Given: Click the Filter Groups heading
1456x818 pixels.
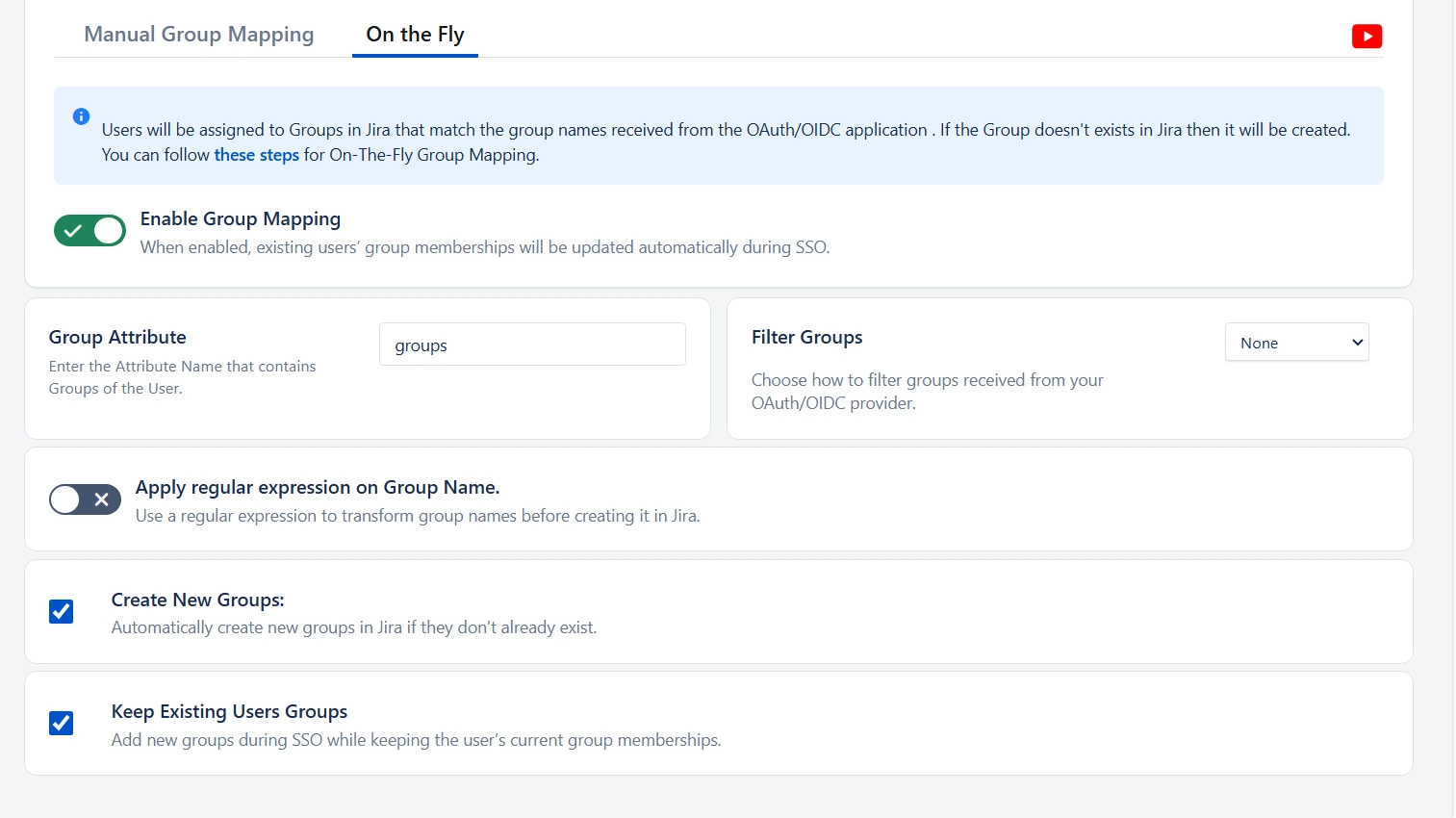Looking at the screenshot, I should (806, 337).
